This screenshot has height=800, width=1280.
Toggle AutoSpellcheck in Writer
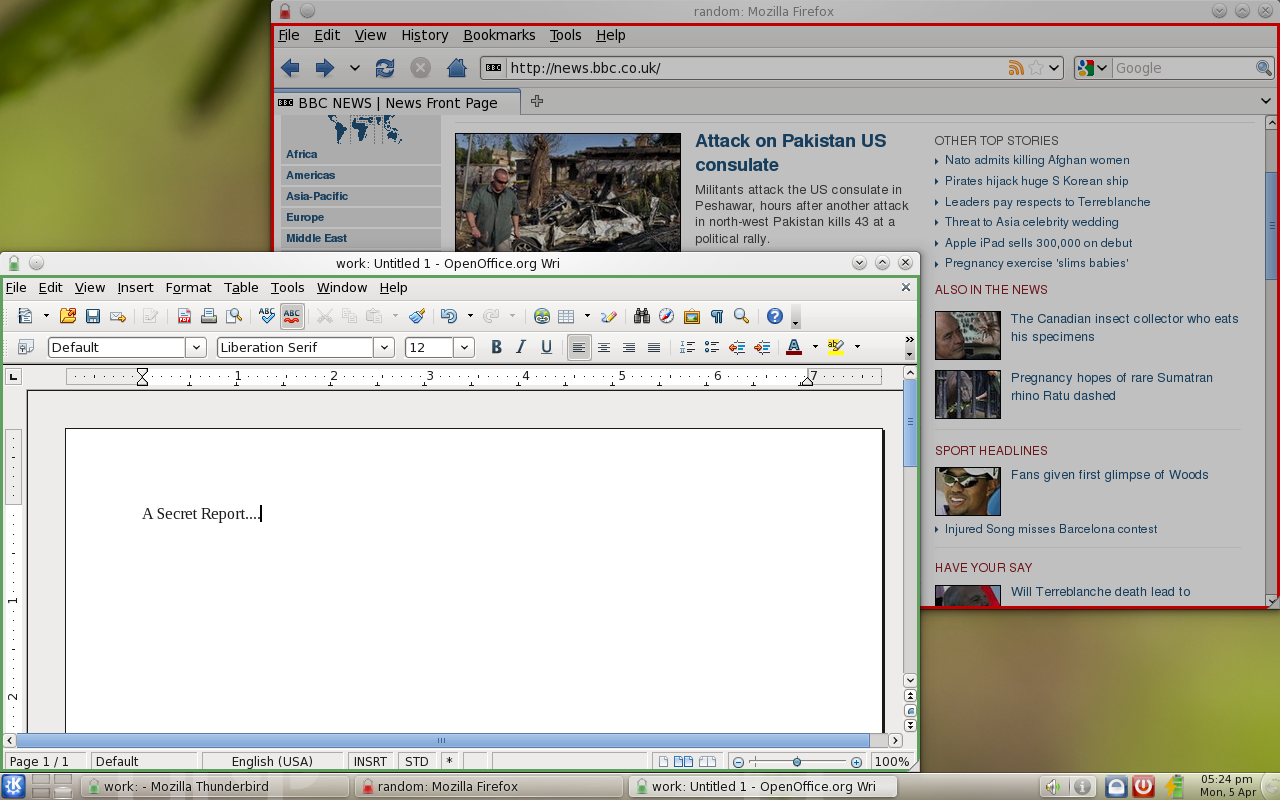tap(292, 316)
